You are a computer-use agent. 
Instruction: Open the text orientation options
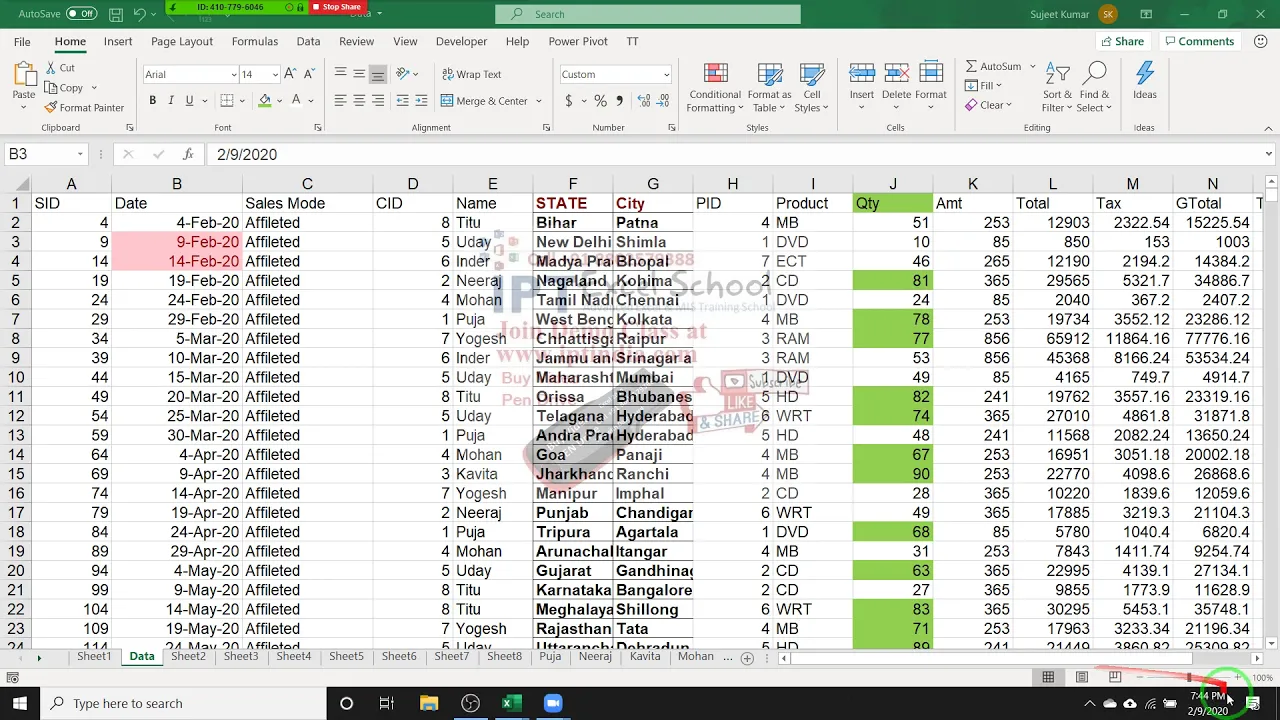click(x=406, y=74)
